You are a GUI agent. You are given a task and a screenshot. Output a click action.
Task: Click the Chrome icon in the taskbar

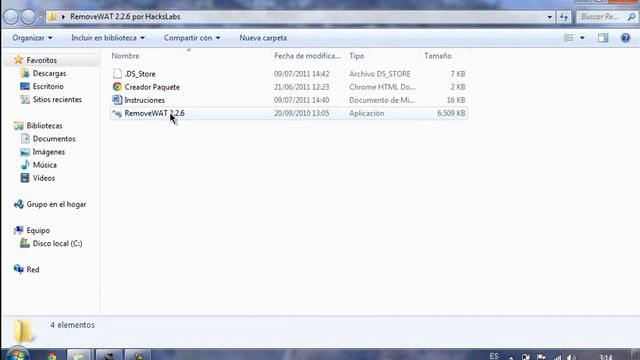click(x=52, y=356)
